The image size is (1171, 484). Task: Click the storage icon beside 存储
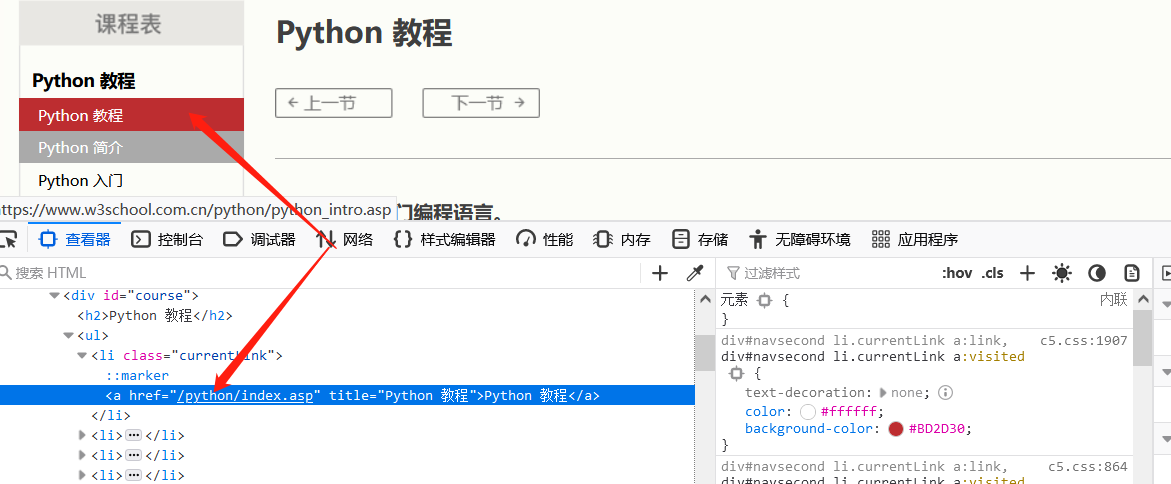tap(680, 240)
